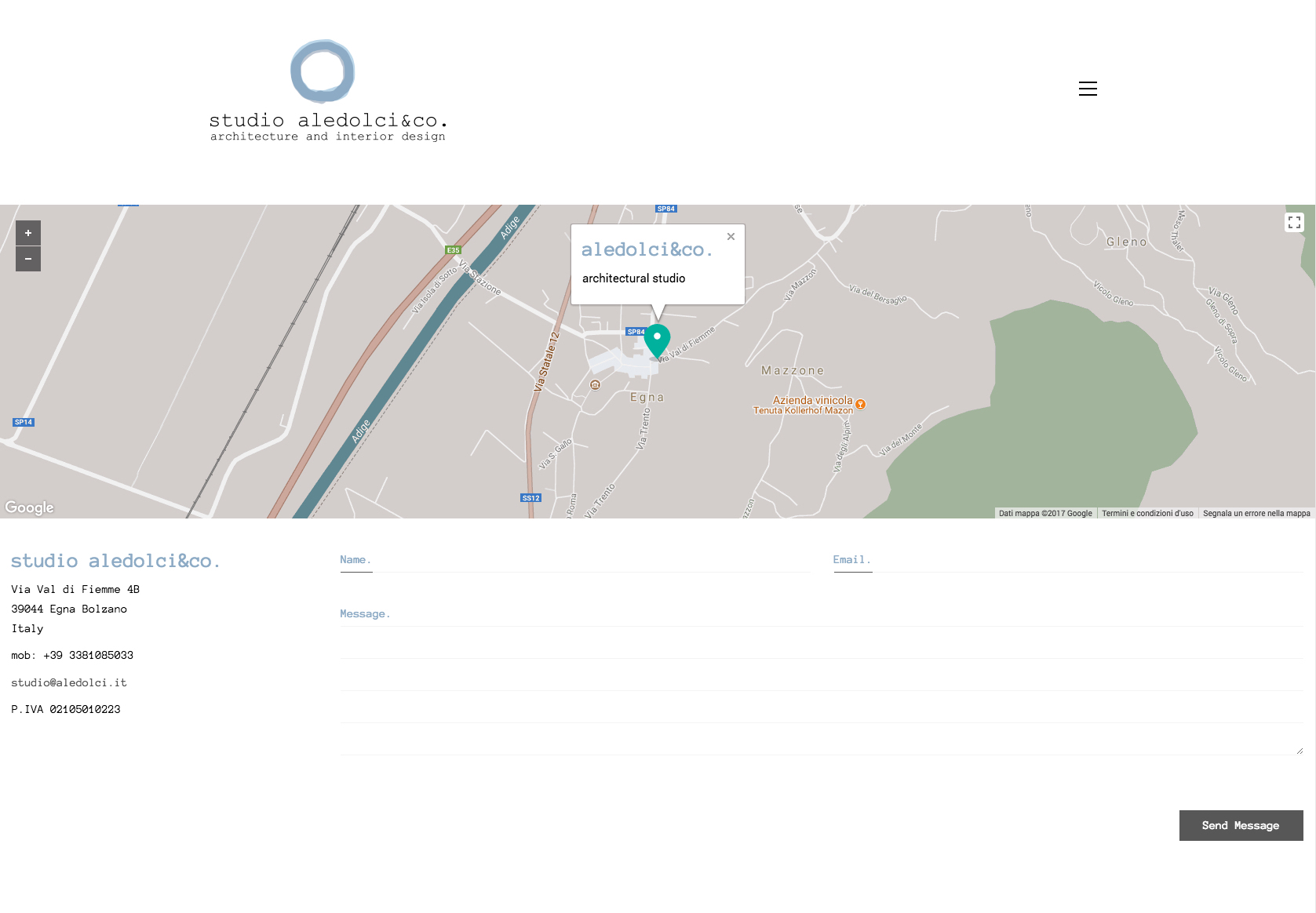The image size is (1316, 913).
Task: Click the mobile number +39 3381085033
Action: (x=88, y=656)
